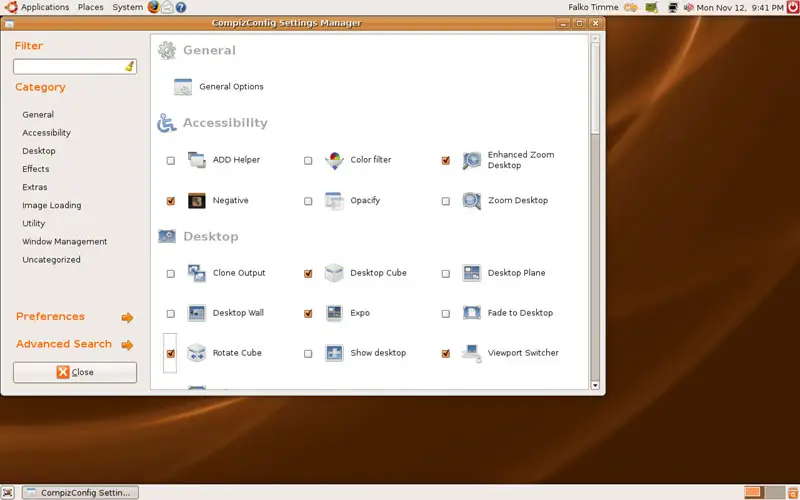Enable the Desktop Wall checkbox
This screenshot has width=800, height=500.
pyautogui.click(x=170, y=314)
